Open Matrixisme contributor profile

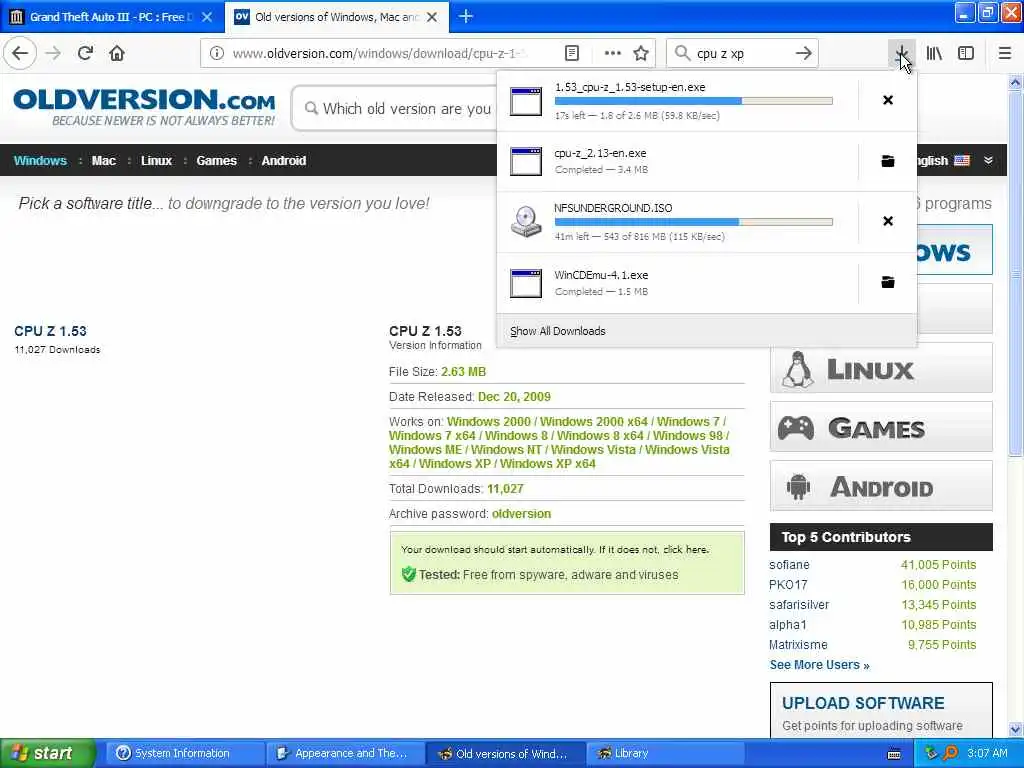click(798, 645)
